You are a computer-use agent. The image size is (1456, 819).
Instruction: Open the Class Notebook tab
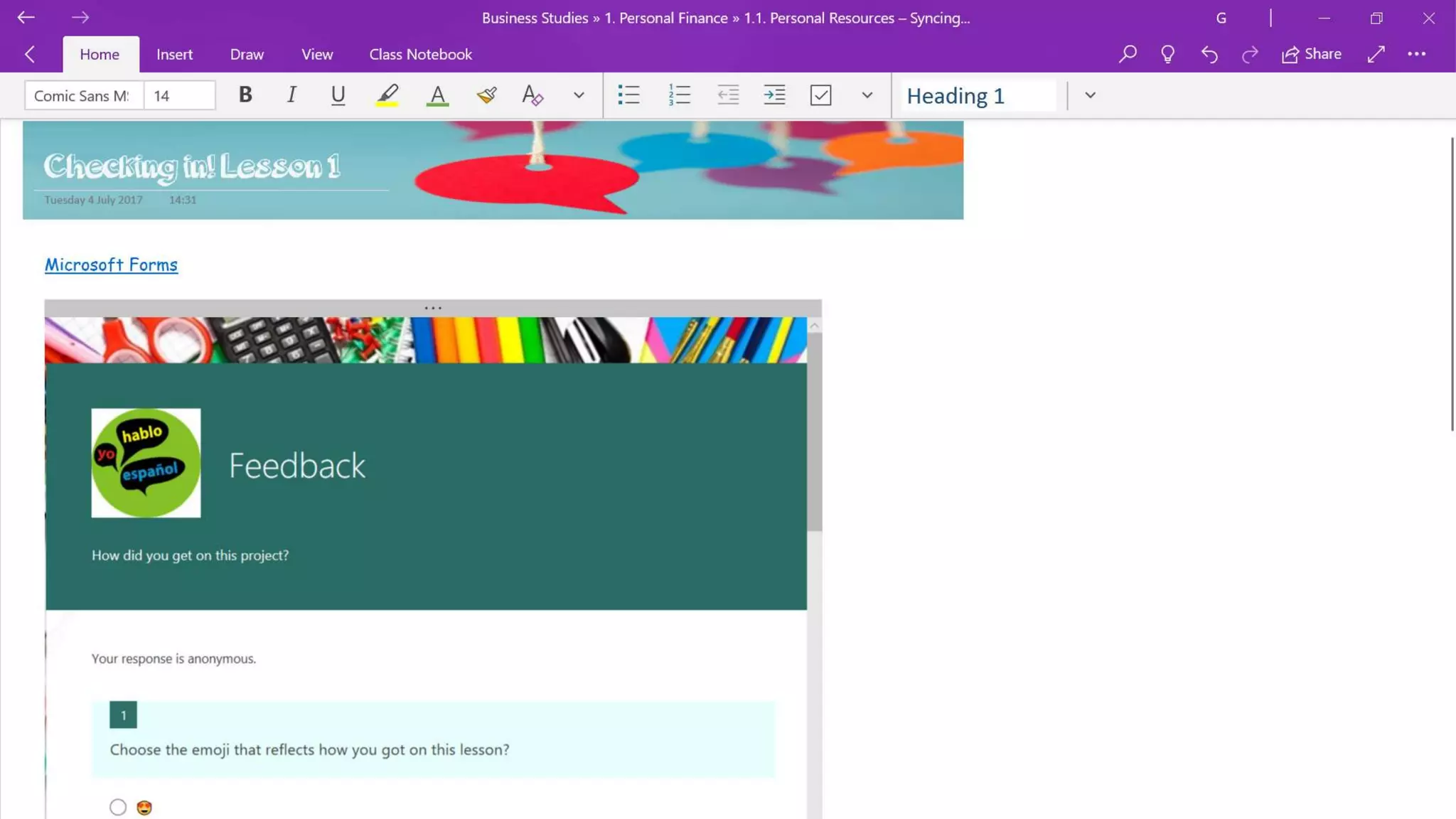pyautogui.click(x=420, y=54)
